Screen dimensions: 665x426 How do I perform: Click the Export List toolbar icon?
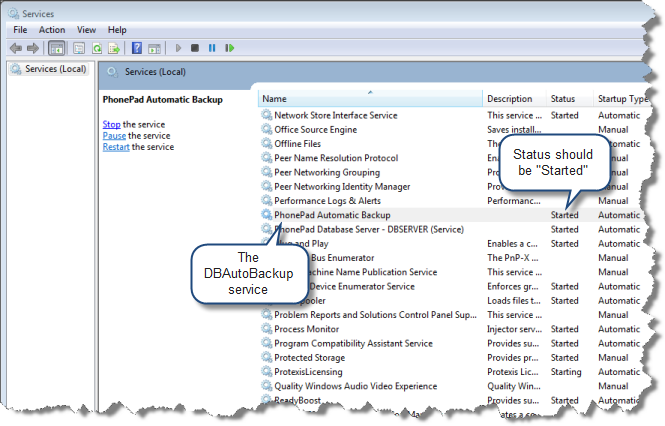tap(114, 48)
